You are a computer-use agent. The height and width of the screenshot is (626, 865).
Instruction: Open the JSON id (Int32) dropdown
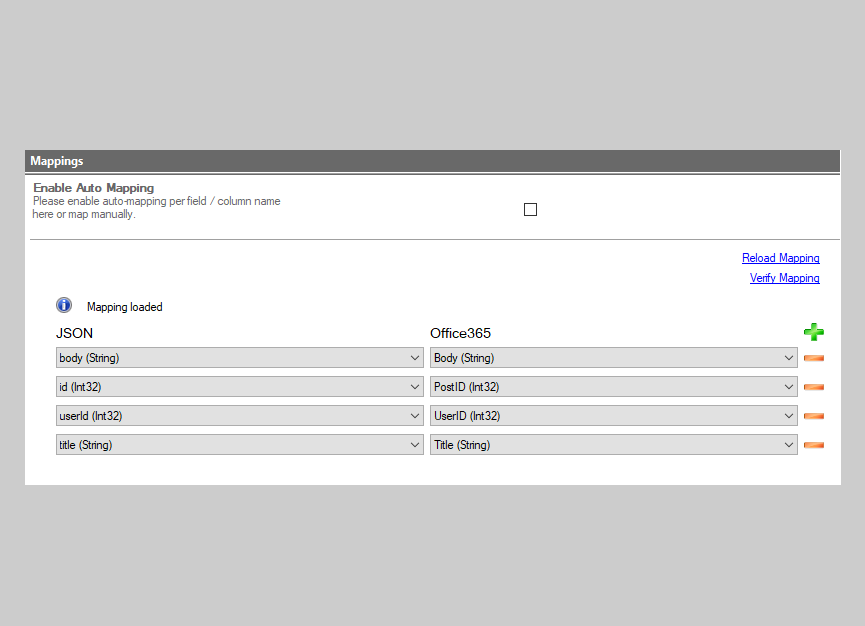240,387
